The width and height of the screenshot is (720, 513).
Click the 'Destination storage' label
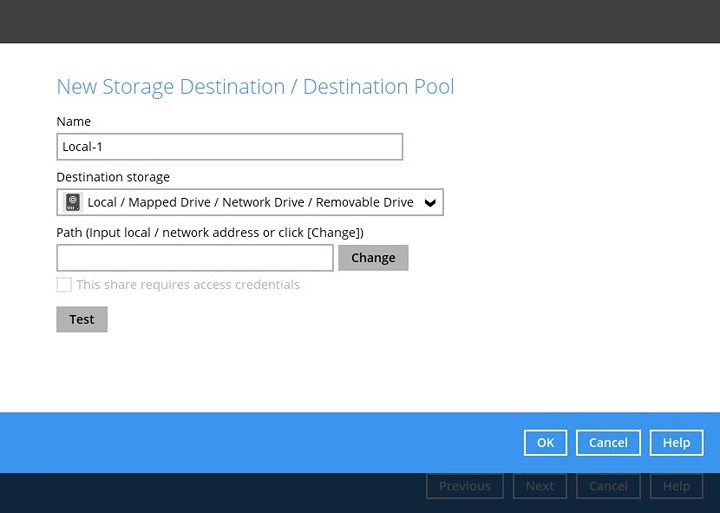(x=113, y=177)
